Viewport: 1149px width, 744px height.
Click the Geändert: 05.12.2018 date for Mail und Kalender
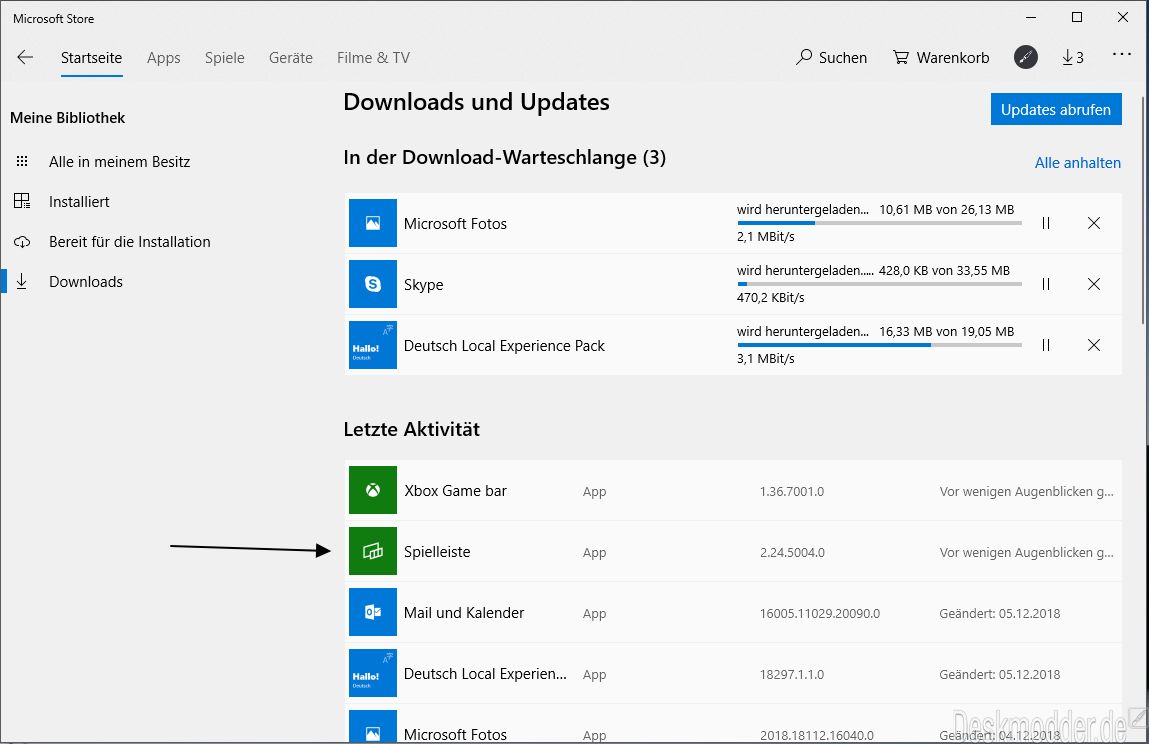1000,613
